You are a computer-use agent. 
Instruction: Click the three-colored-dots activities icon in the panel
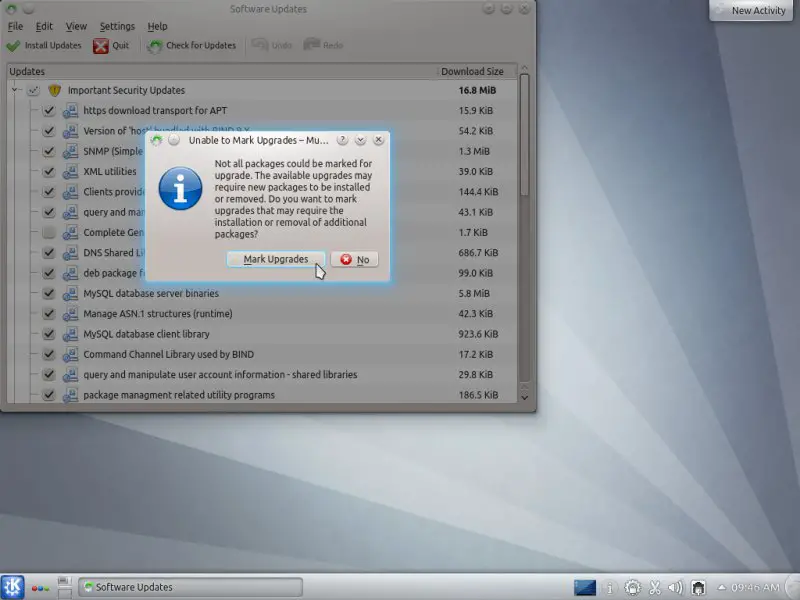[x=40, y=588]
